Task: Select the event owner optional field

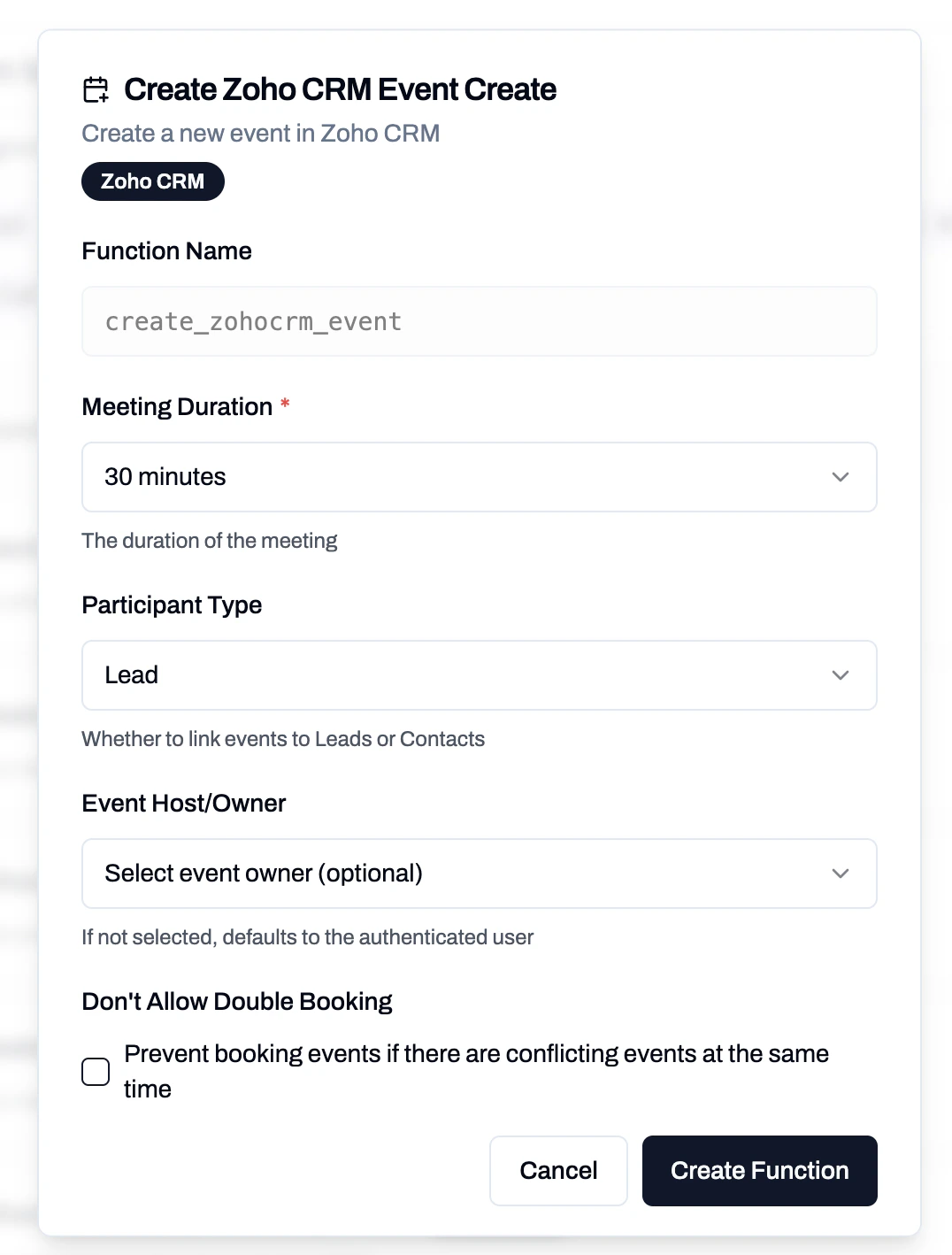Action: click(x=479, y=874)
